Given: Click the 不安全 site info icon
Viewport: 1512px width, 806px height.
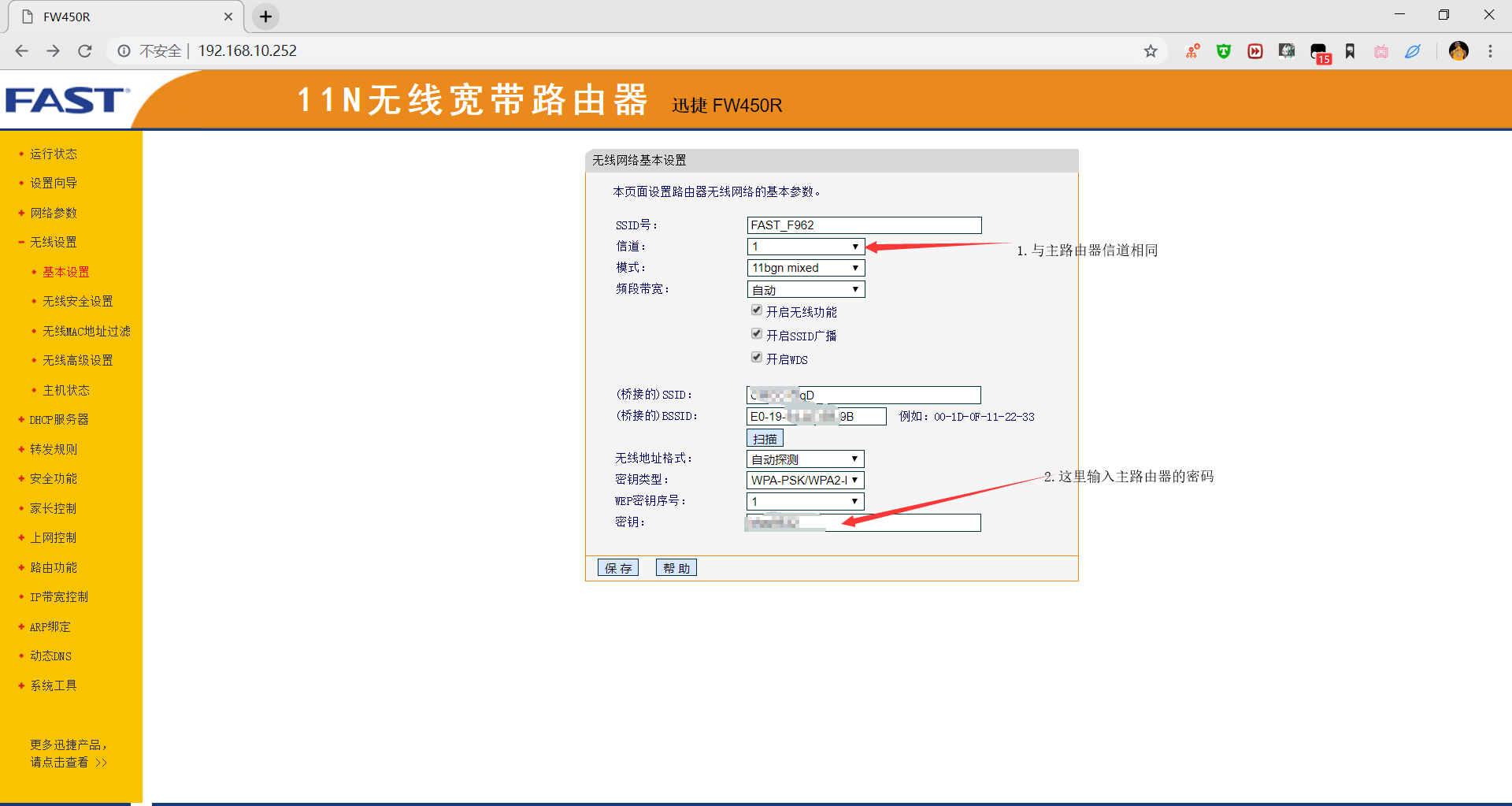Looking at the screenshot, I should [124, 50].
